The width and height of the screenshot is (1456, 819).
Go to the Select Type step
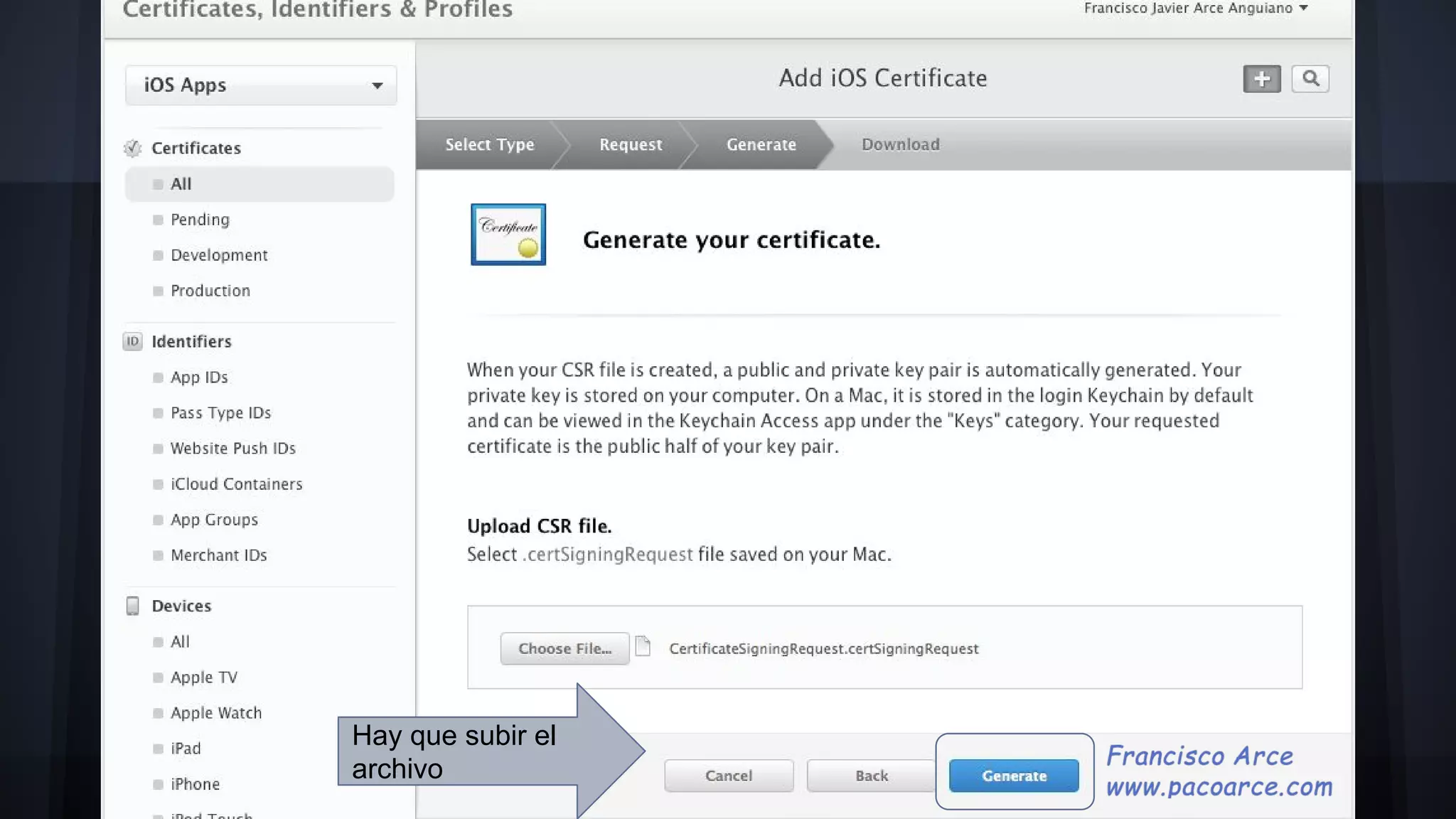pyautogui.click(x=489, y=144)
